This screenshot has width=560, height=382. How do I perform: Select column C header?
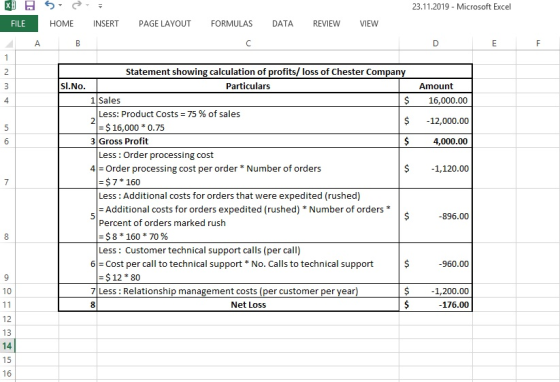pos(248,44)
